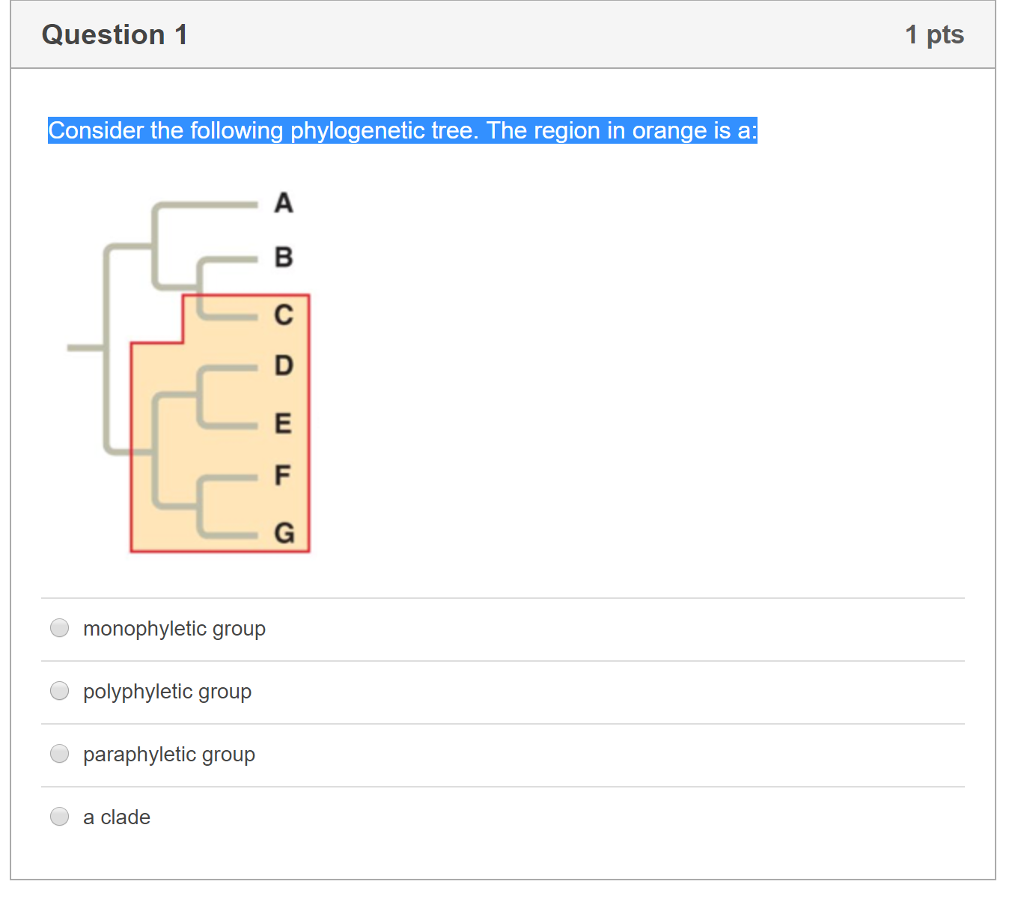Click taxon label A on the tree
This screenshot has width=1024, height=920.
coord(284,204)
